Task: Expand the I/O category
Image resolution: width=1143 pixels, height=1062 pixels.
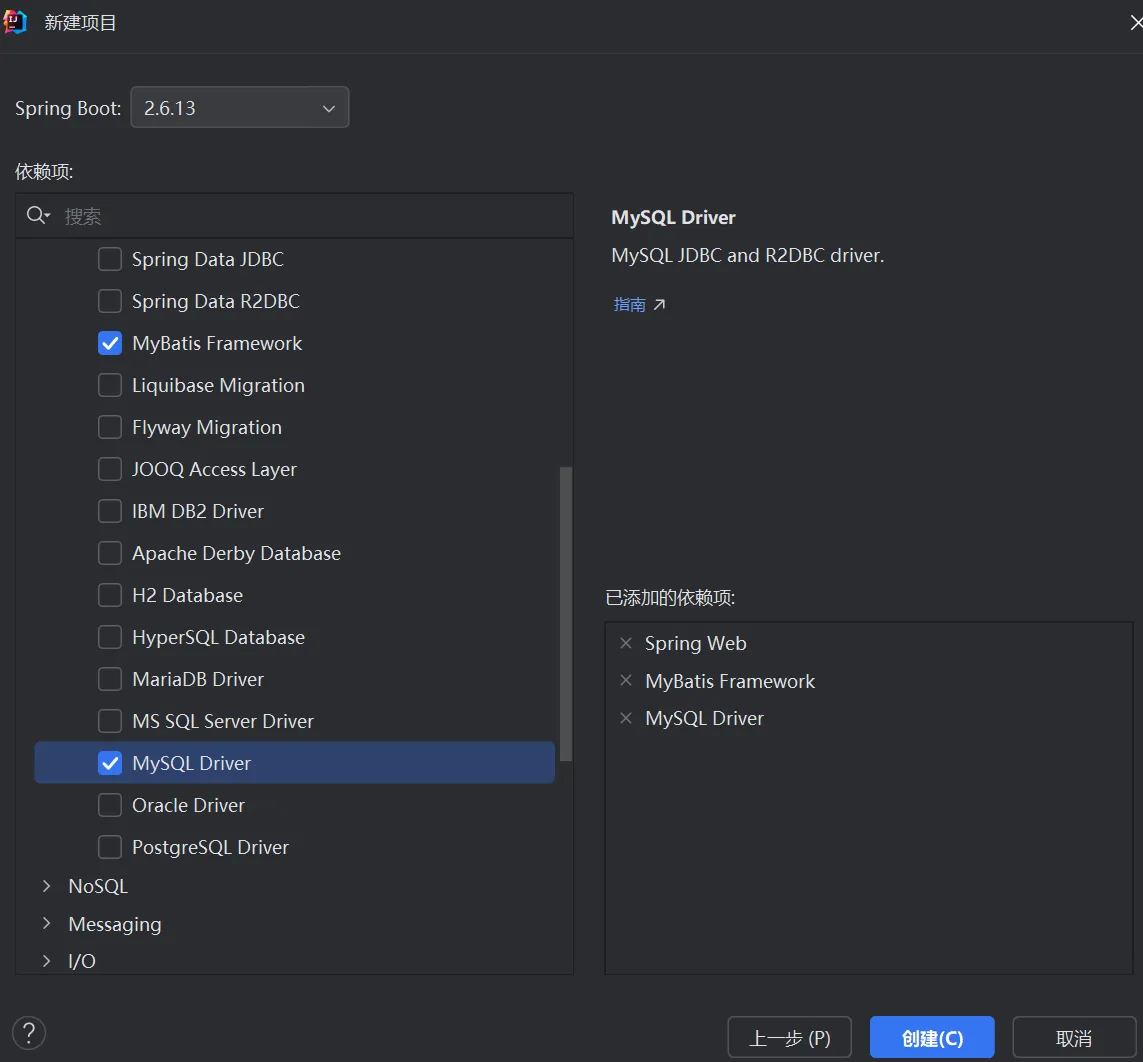Action: tap(46, 961)
